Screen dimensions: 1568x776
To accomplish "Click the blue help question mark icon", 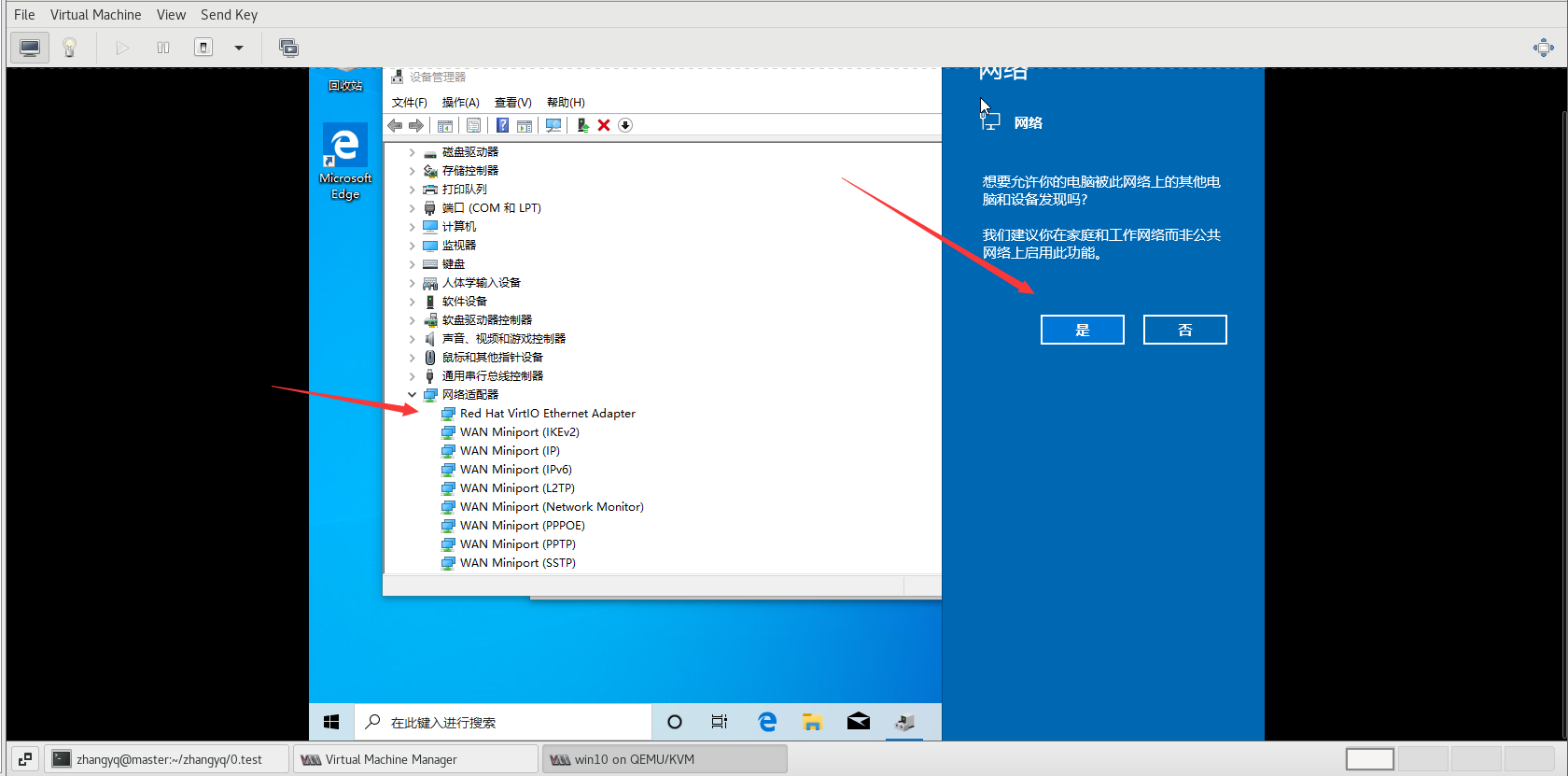I will (502, 125).
